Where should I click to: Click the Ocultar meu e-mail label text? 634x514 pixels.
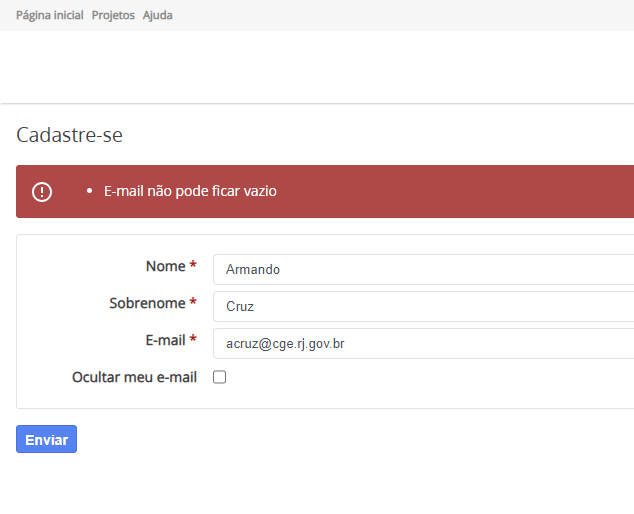[x=134, y=377]
